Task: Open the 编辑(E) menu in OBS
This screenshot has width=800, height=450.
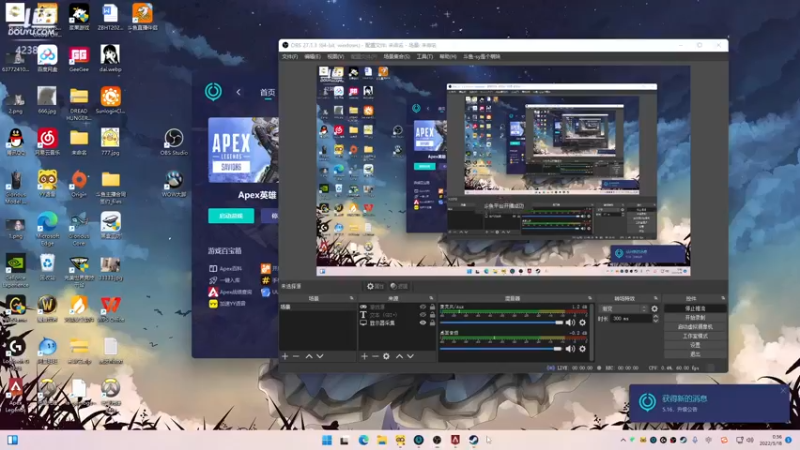Action: point(312,57)
